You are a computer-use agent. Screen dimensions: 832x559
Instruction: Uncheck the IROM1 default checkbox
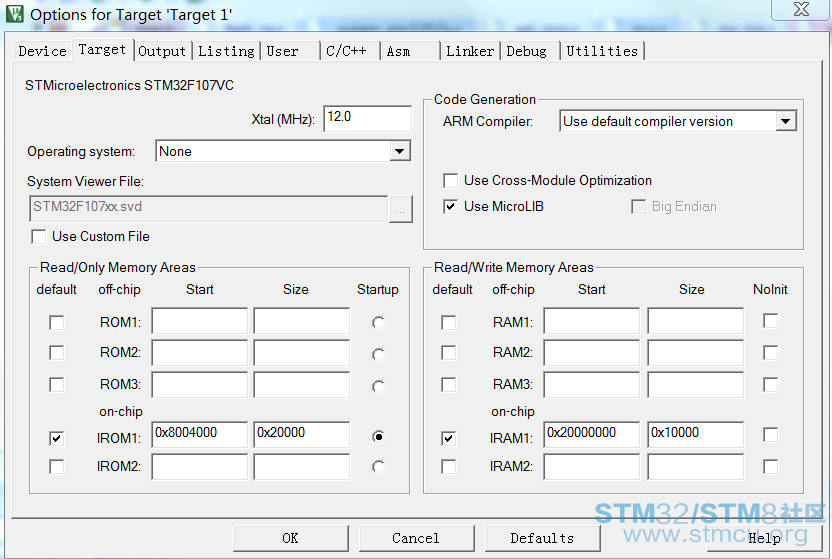click(57, 439)
